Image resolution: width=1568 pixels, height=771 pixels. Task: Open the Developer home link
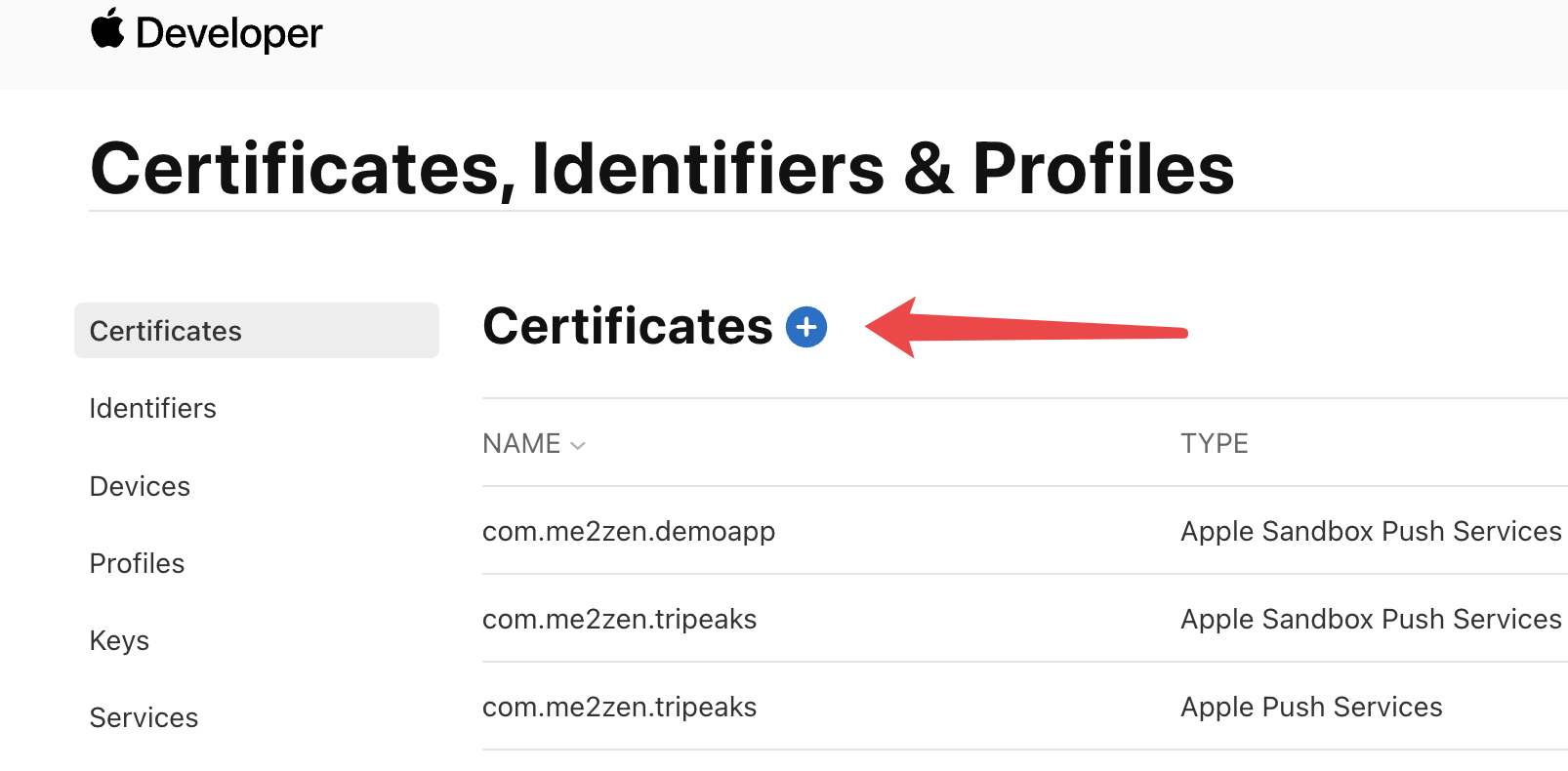(x=228, y=33)
